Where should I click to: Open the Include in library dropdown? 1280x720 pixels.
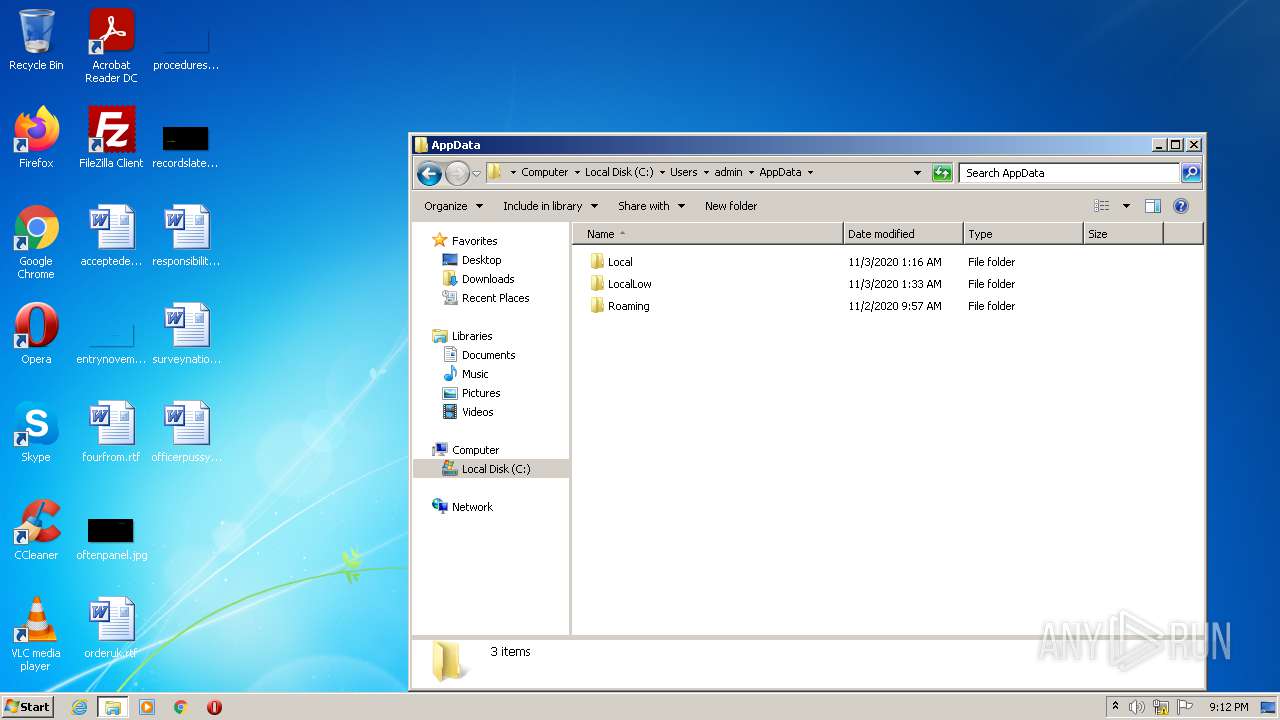(550, 206)
